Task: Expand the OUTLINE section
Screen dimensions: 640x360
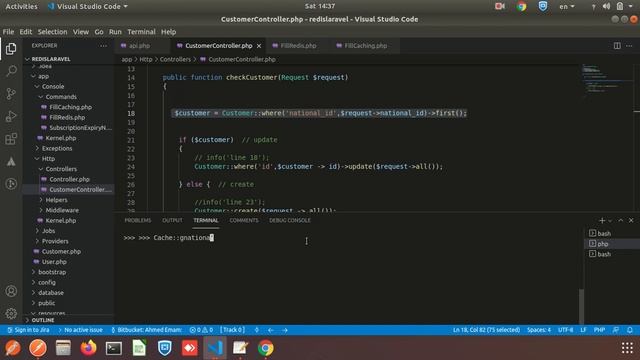Action: point(42,320)
